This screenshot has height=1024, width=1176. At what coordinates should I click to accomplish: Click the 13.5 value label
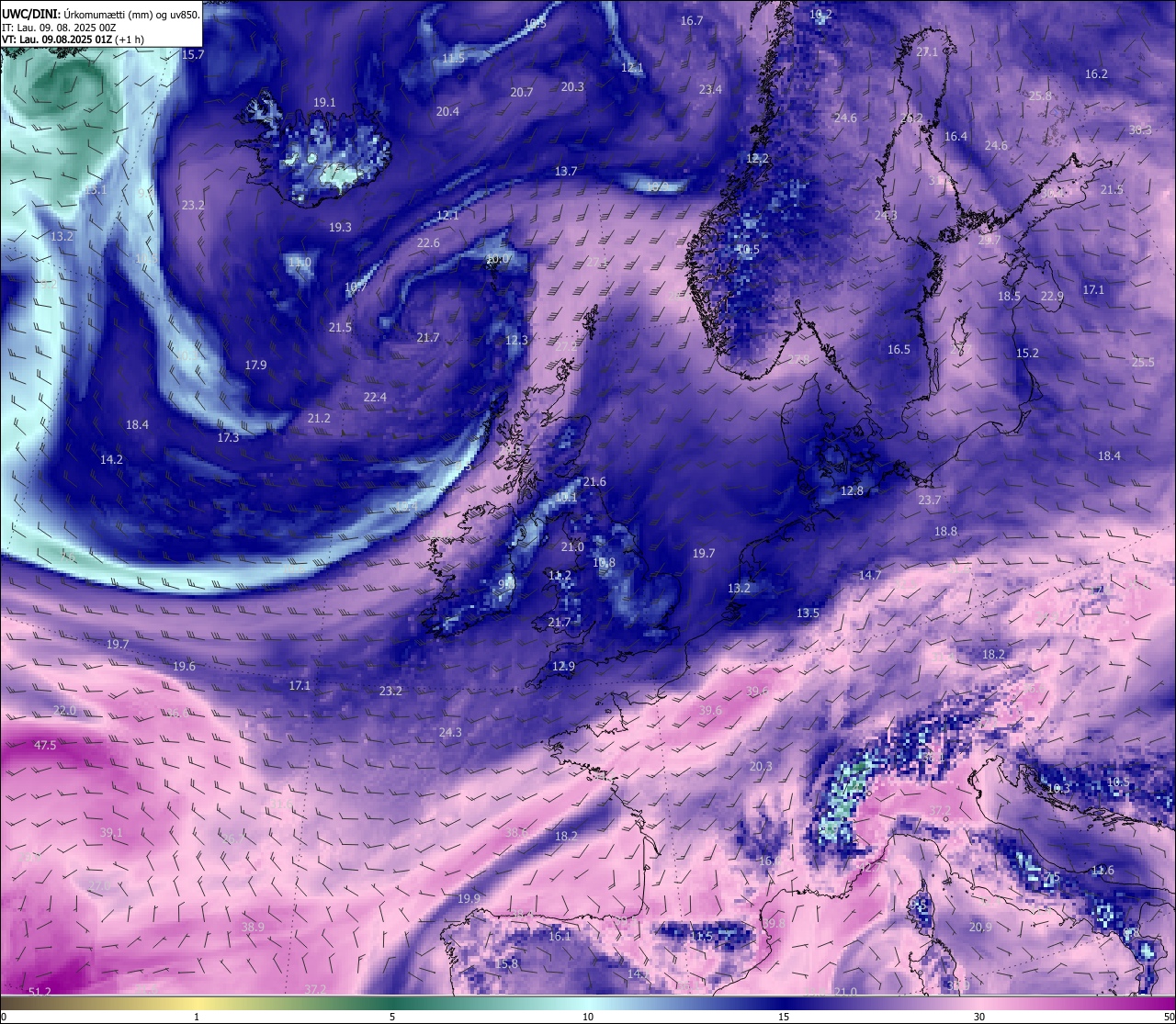click(x=808, y=613)
